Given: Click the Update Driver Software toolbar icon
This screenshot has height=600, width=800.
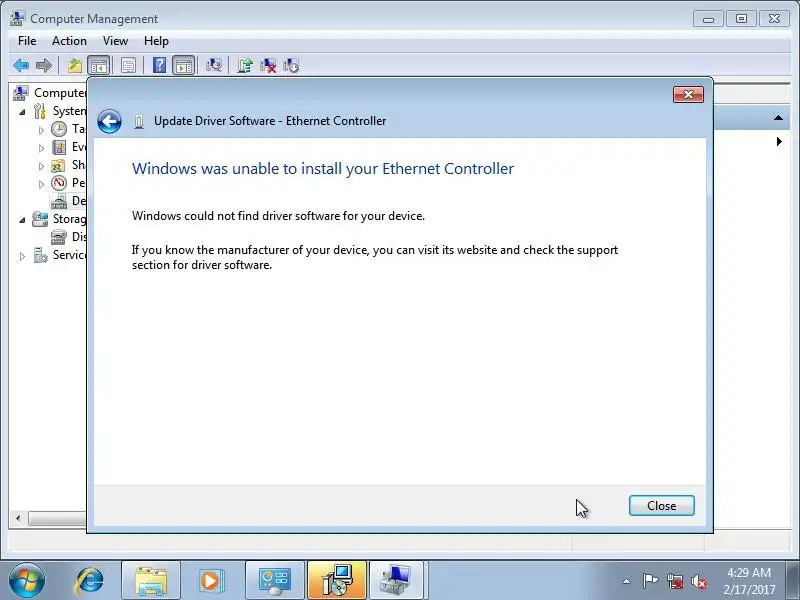Looking at the screenshot, I should tap(245, 65).
